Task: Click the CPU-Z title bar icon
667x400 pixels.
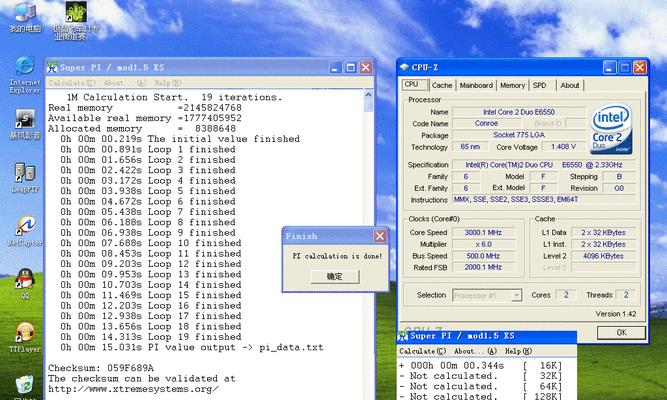Action: 405,67
